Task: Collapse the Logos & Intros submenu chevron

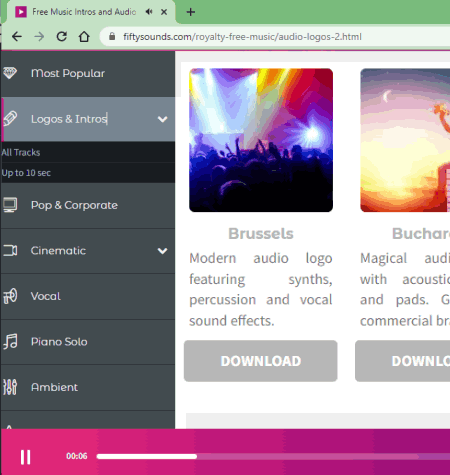Action: [x=162, y=119]
